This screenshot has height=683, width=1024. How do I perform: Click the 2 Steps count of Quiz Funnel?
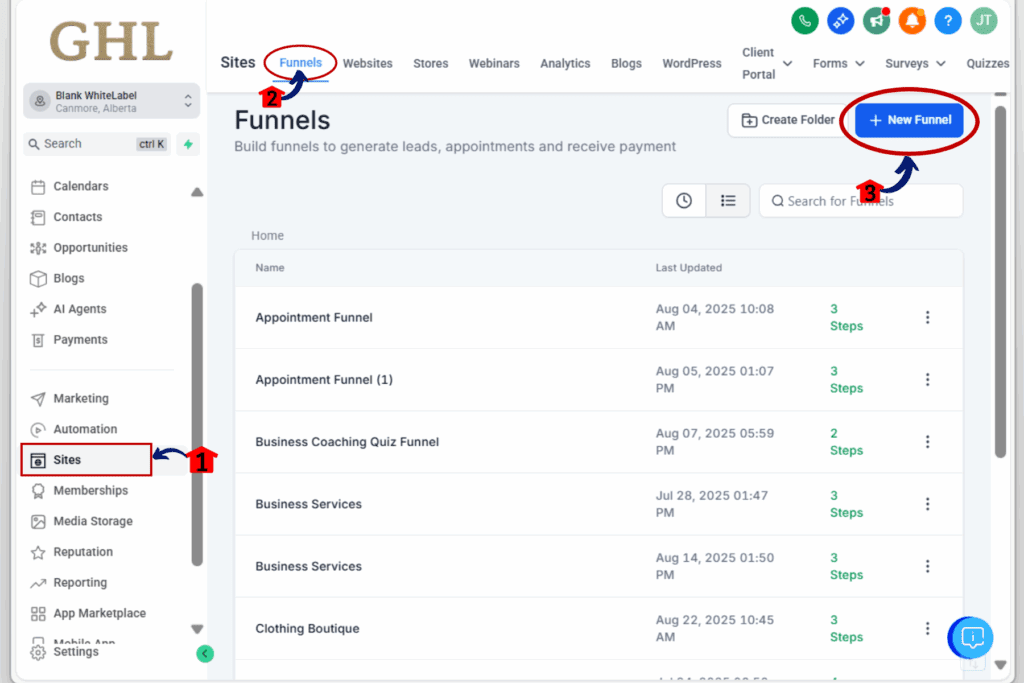846,442
